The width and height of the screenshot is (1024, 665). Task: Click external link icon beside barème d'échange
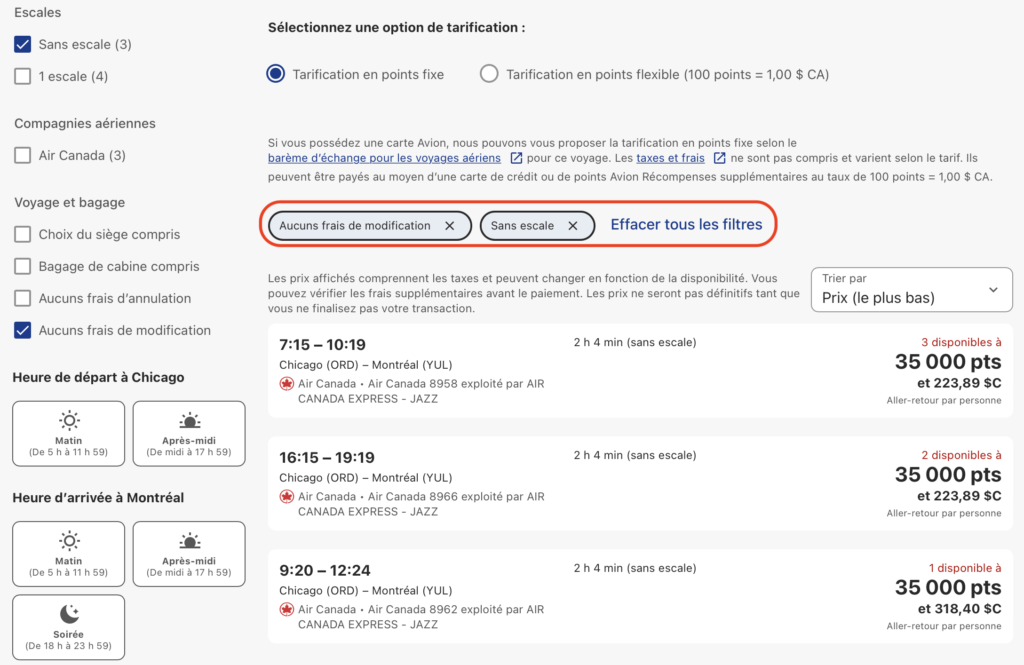516,158
